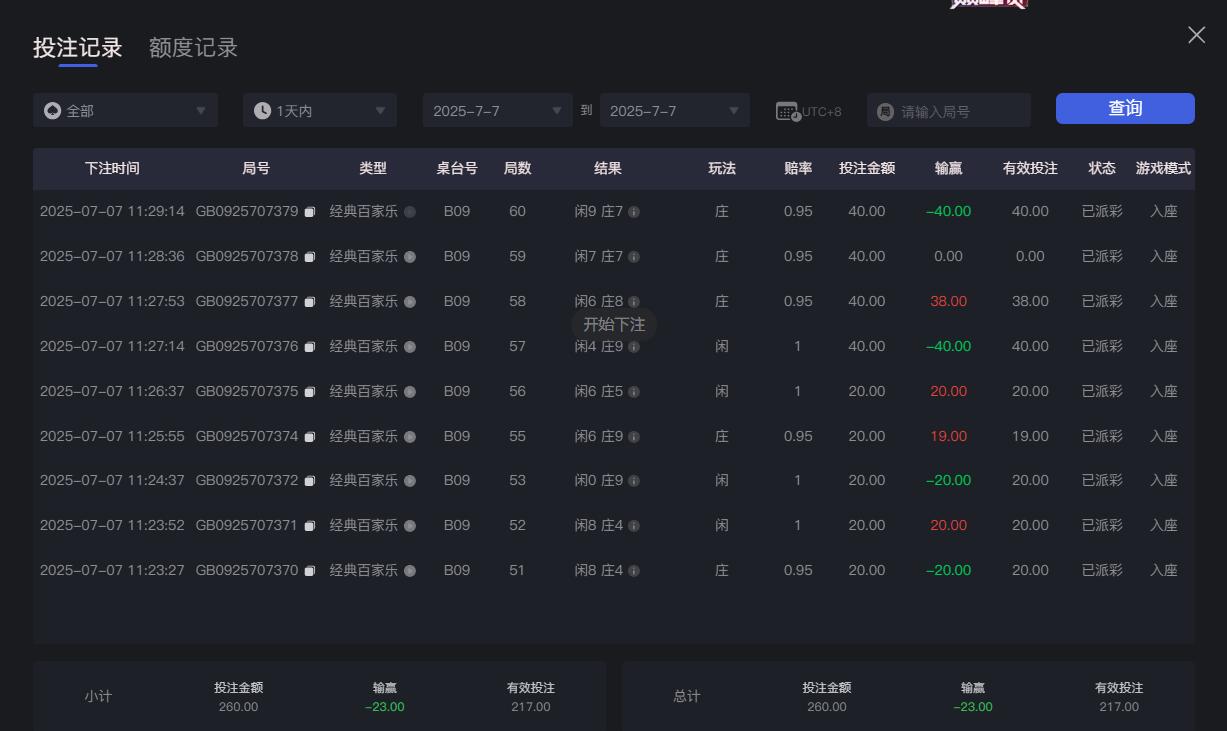Switch to the 额度记录 tab

tap(192, 47)
